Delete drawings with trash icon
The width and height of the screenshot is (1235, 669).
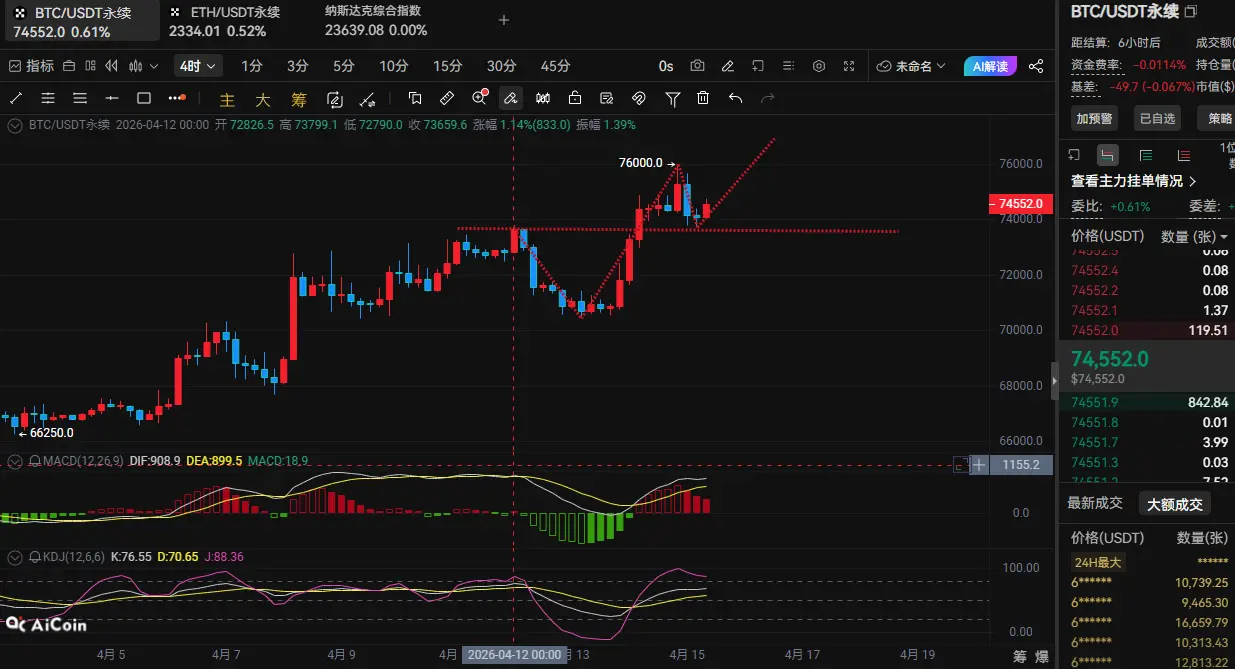pyautogui.click(x=704, y=98)
